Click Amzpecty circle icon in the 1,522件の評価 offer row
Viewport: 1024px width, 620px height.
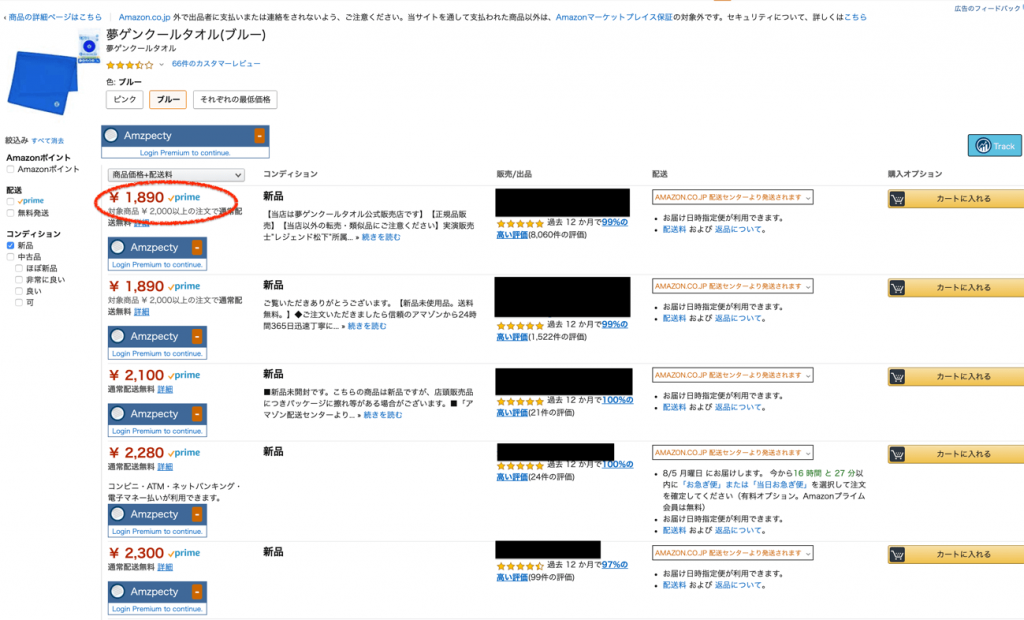click(x=118, y=336)
